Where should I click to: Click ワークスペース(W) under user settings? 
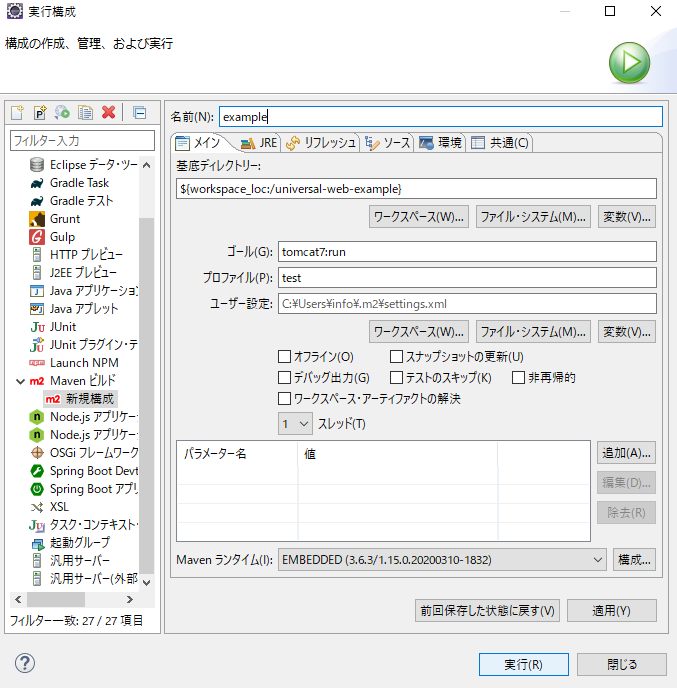419,331
